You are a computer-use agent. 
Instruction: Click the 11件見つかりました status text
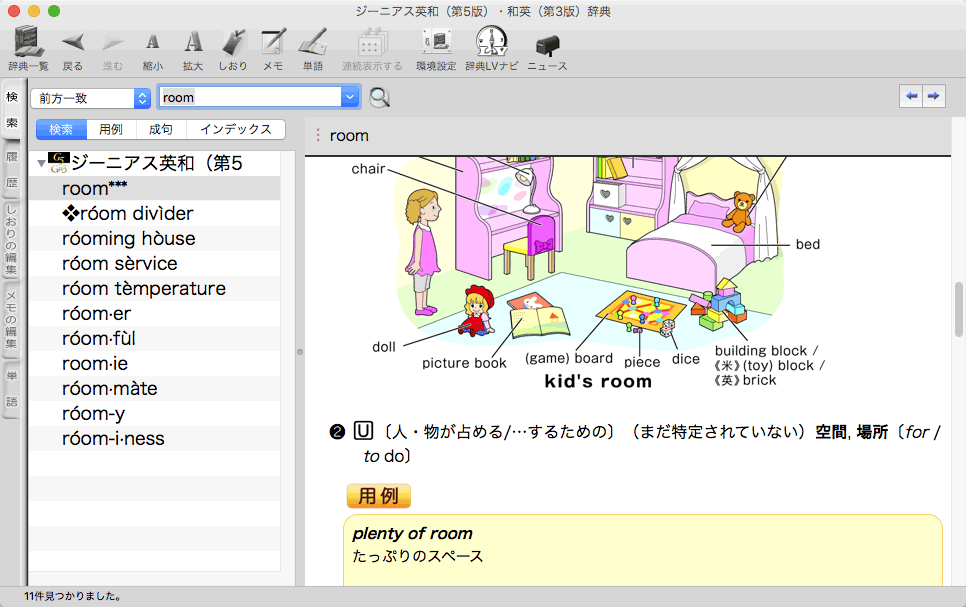[73, 596]
